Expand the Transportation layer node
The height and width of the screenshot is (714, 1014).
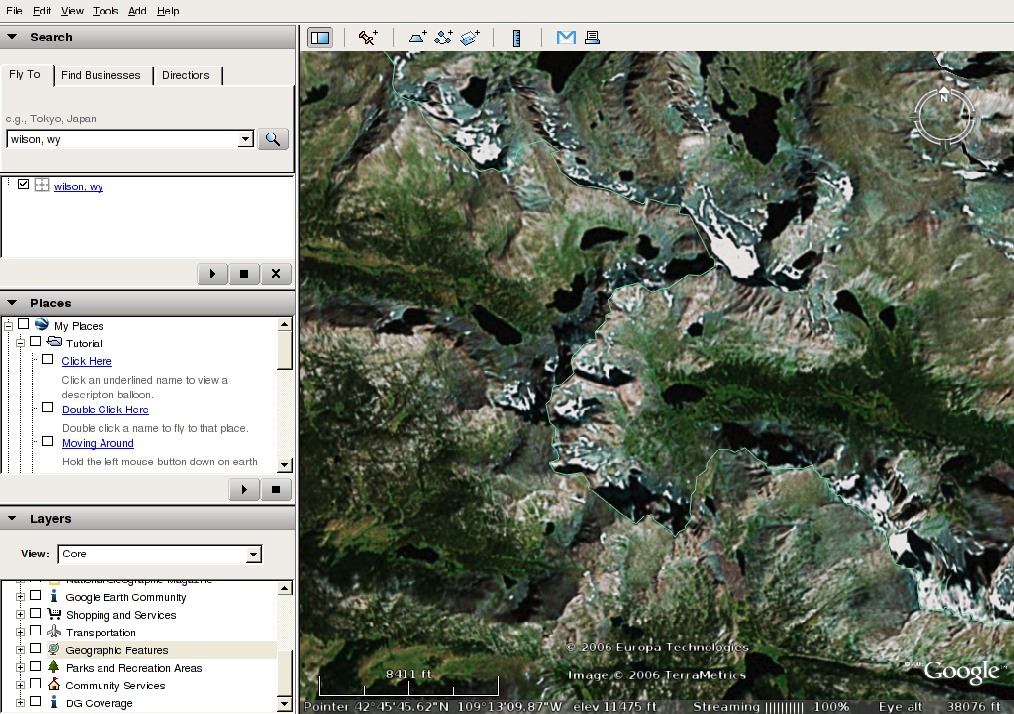pos(21,632)
